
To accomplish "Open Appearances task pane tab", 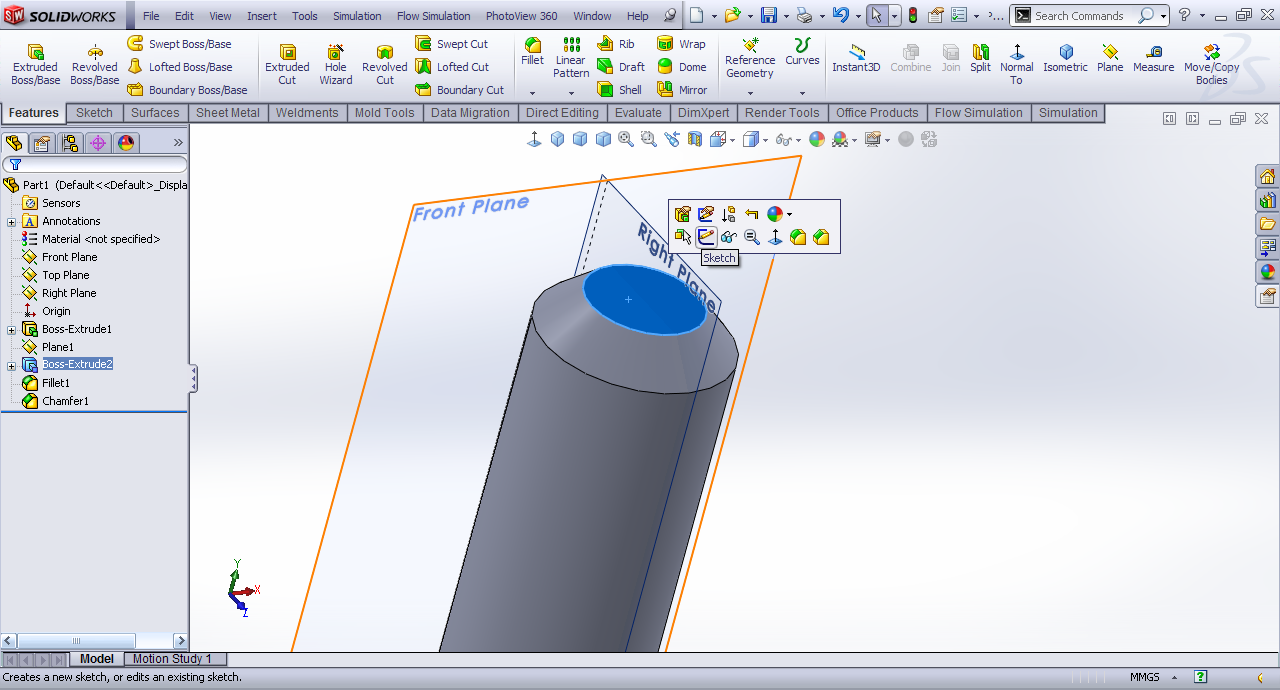I will [1268, 271].
